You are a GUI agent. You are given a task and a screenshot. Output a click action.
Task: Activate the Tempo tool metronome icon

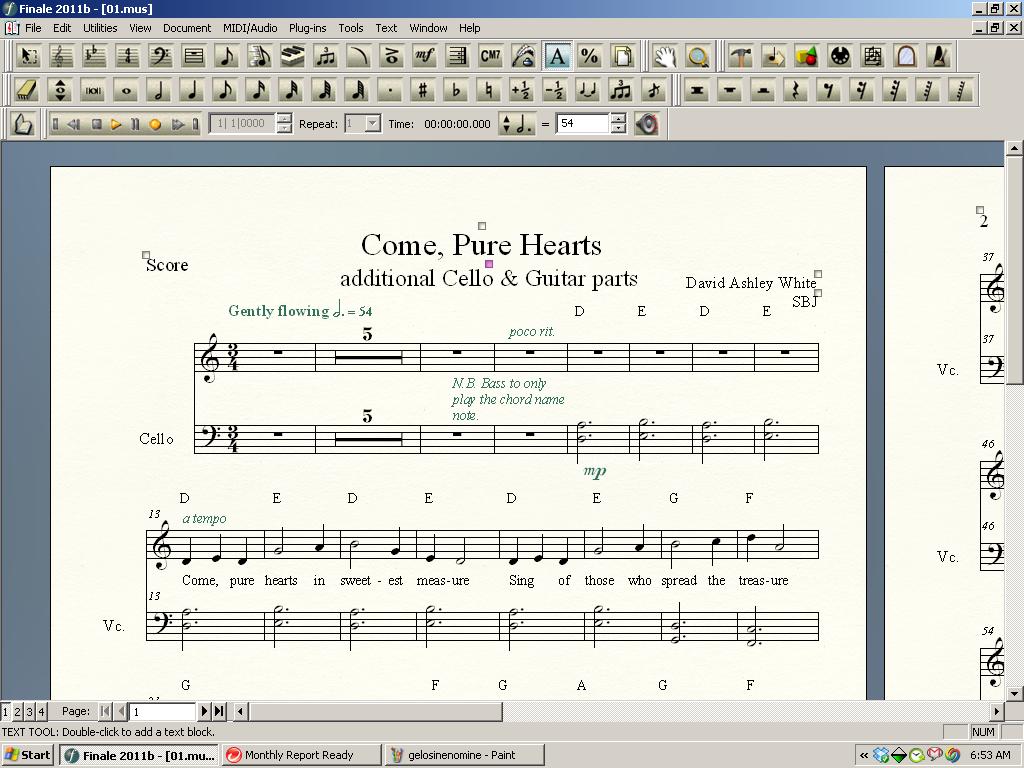pos(938,56)
